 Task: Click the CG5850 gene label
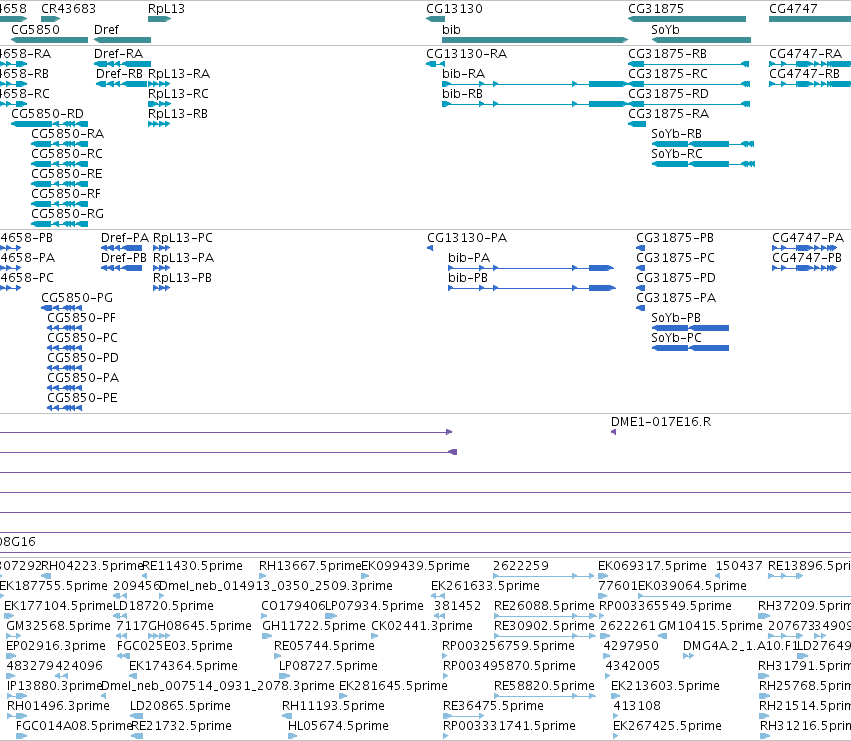[35, 29]
